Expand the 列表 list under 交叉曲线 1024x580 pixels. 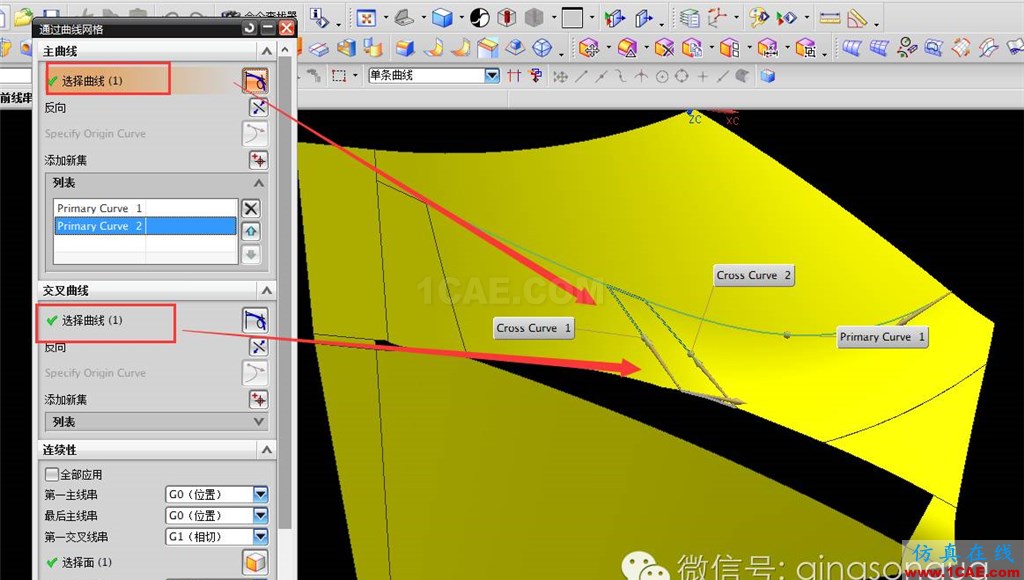tap(259, 422)
